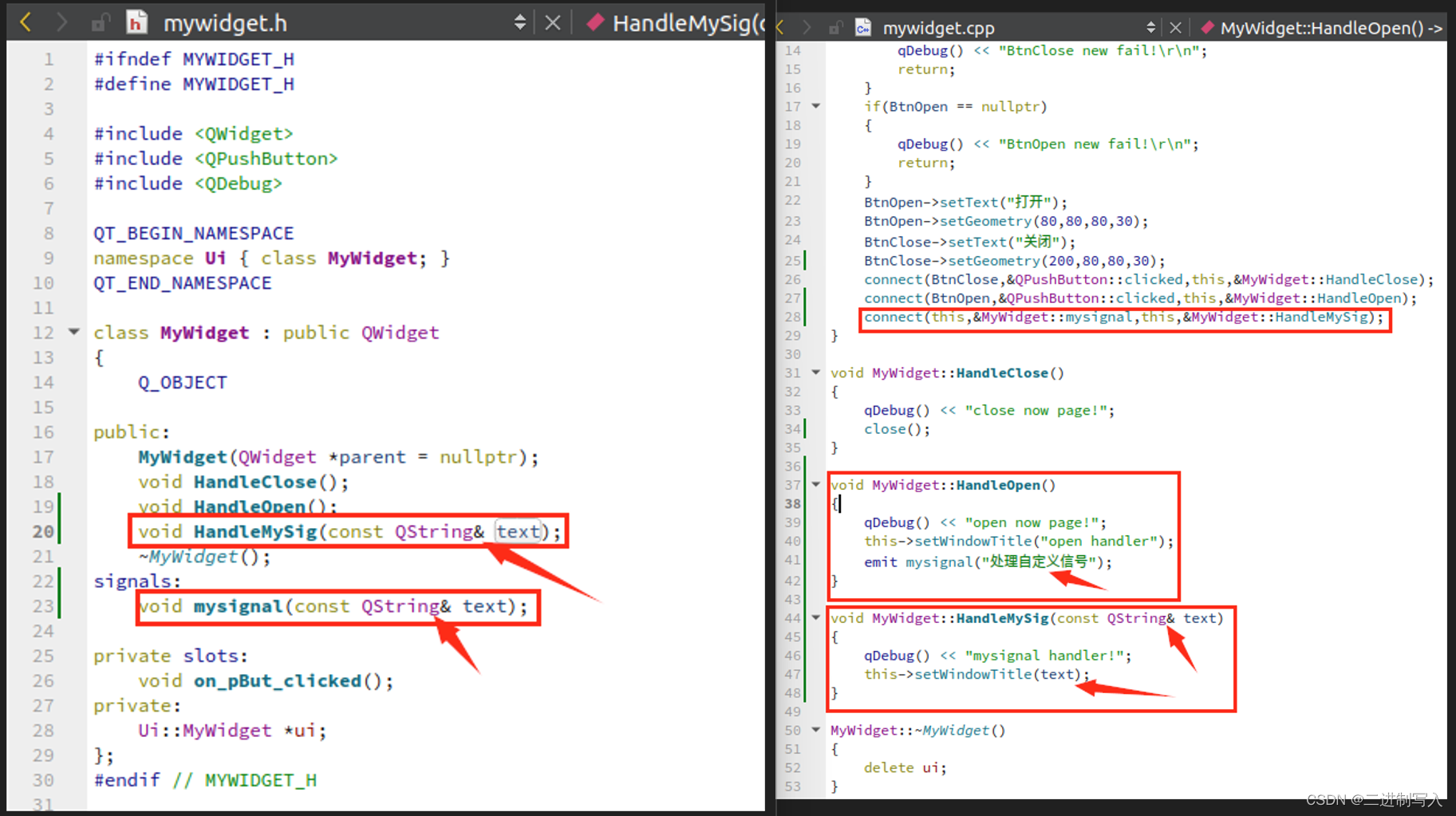This screenshot has height=816, width=1456.
Task: Open the HandleMySig symbol selector in left editor
Action: coord(675,23)
